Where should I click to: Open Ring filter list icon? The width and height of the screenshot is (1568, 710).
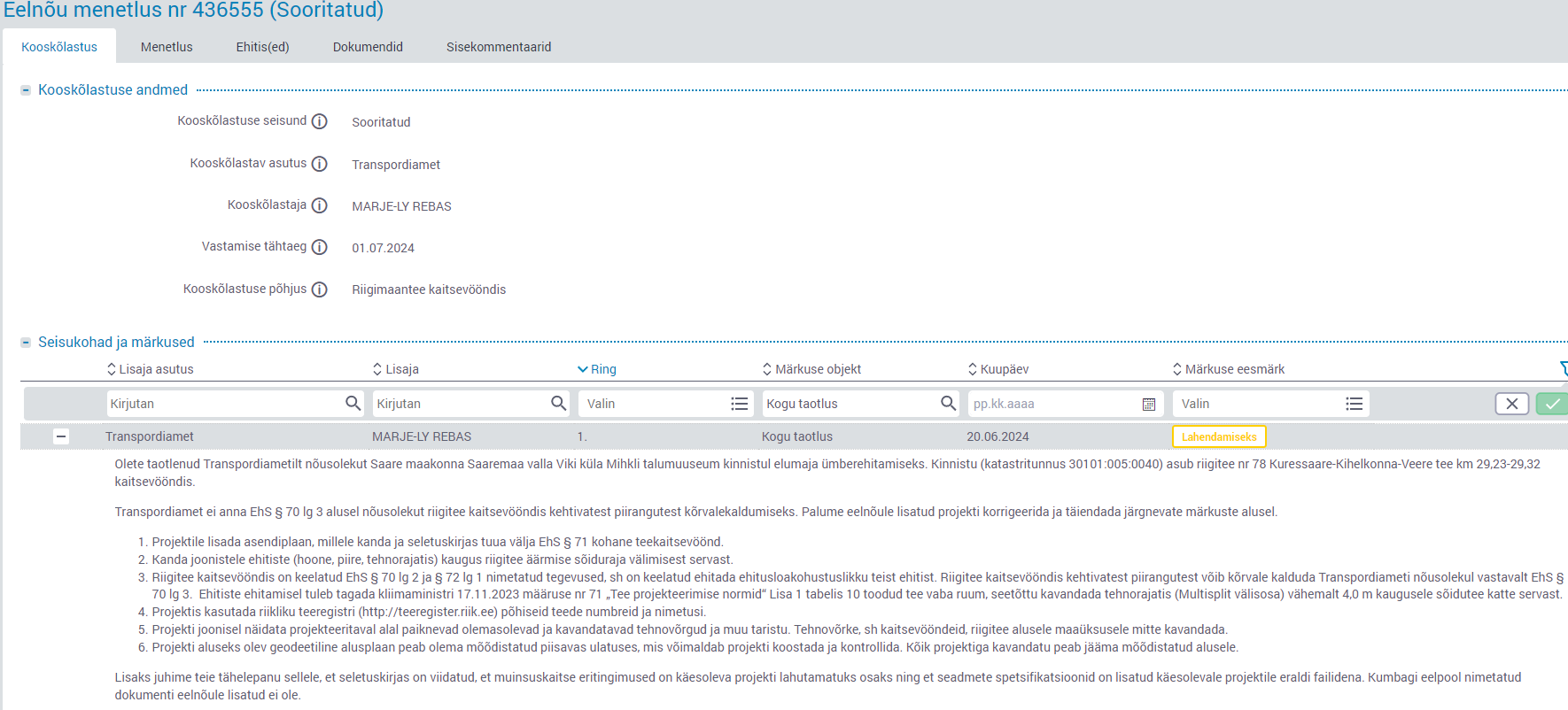pos(740,404)
